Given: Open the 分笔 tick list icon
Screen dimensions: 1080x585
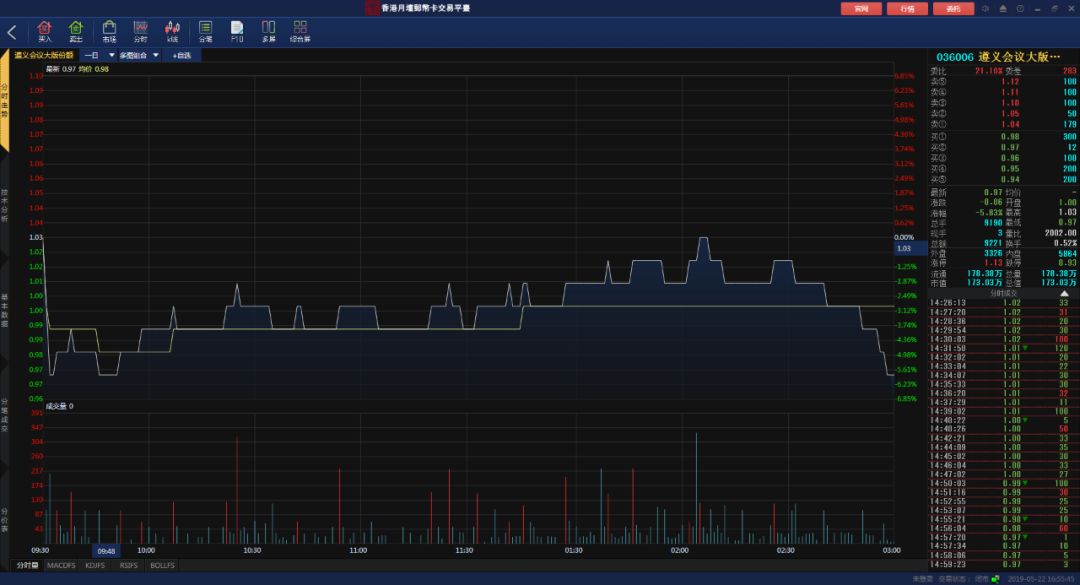Looking at the screenshot, I should [x=205, y=31].
